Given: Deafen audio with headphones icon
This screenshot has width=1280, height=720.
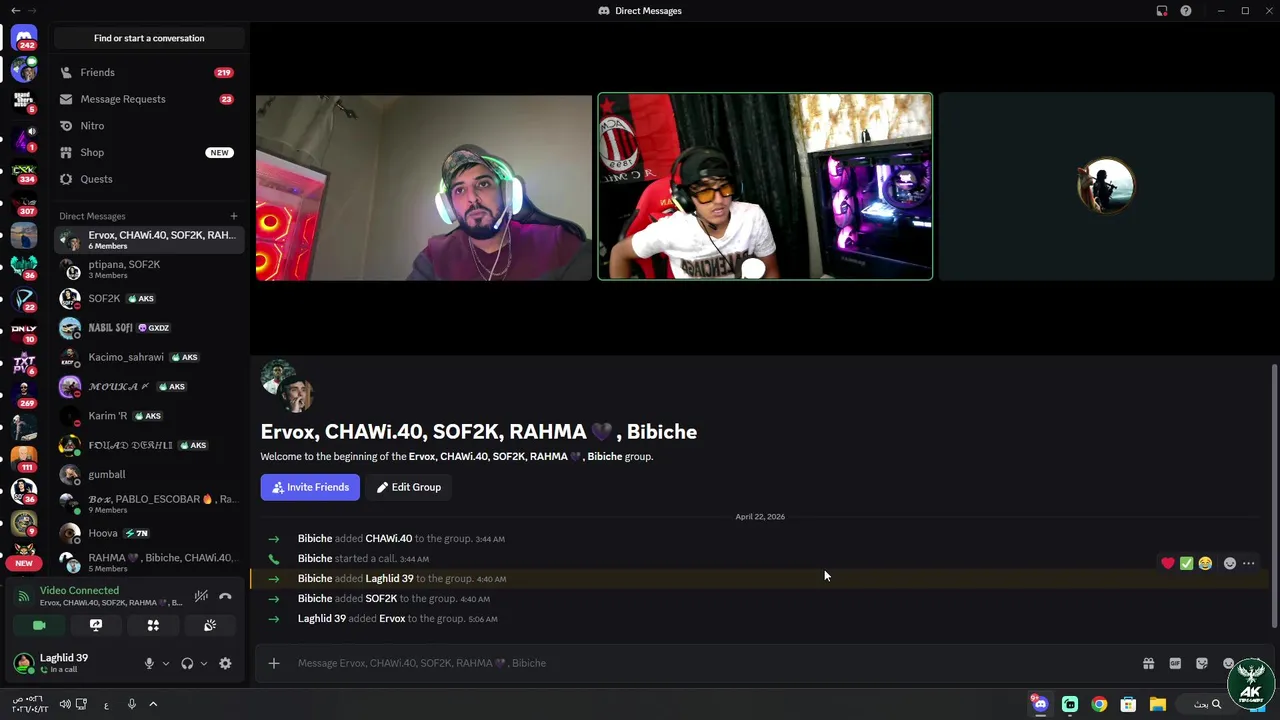Looking at the screenshot, I should 187,663.
